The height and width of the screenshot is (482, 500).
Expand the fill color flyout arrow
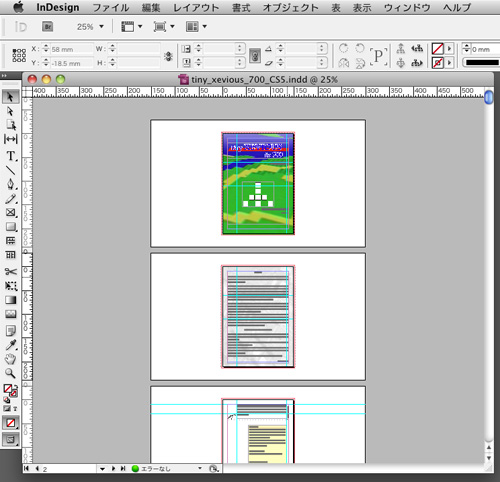tap(449, 49)
